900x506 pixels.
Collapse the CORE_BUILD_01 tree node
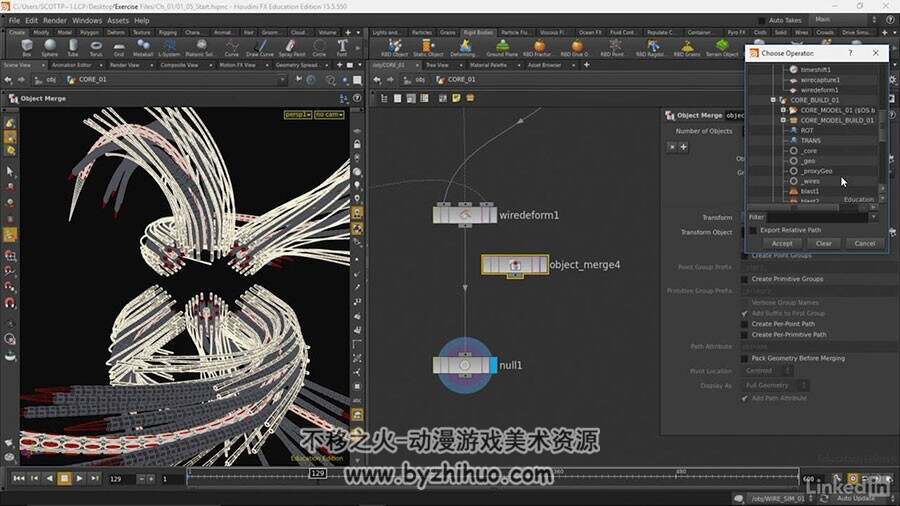(x=773, y=100)
